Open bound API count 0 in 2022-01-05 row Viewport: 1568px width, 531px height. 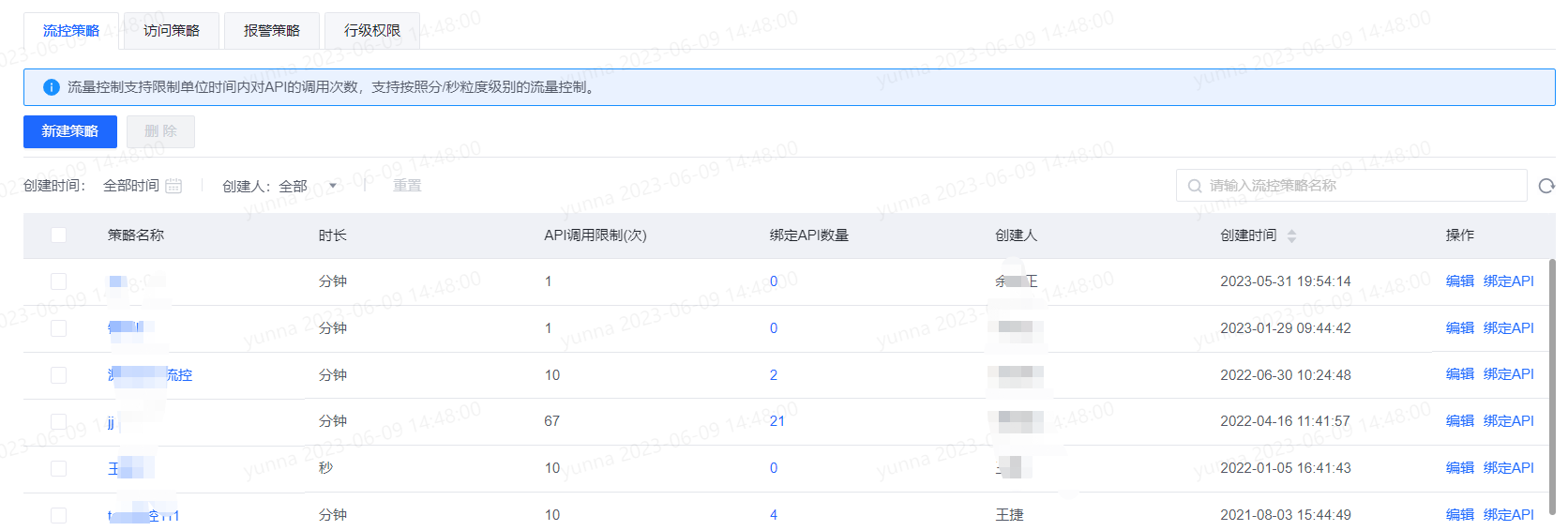774,468
